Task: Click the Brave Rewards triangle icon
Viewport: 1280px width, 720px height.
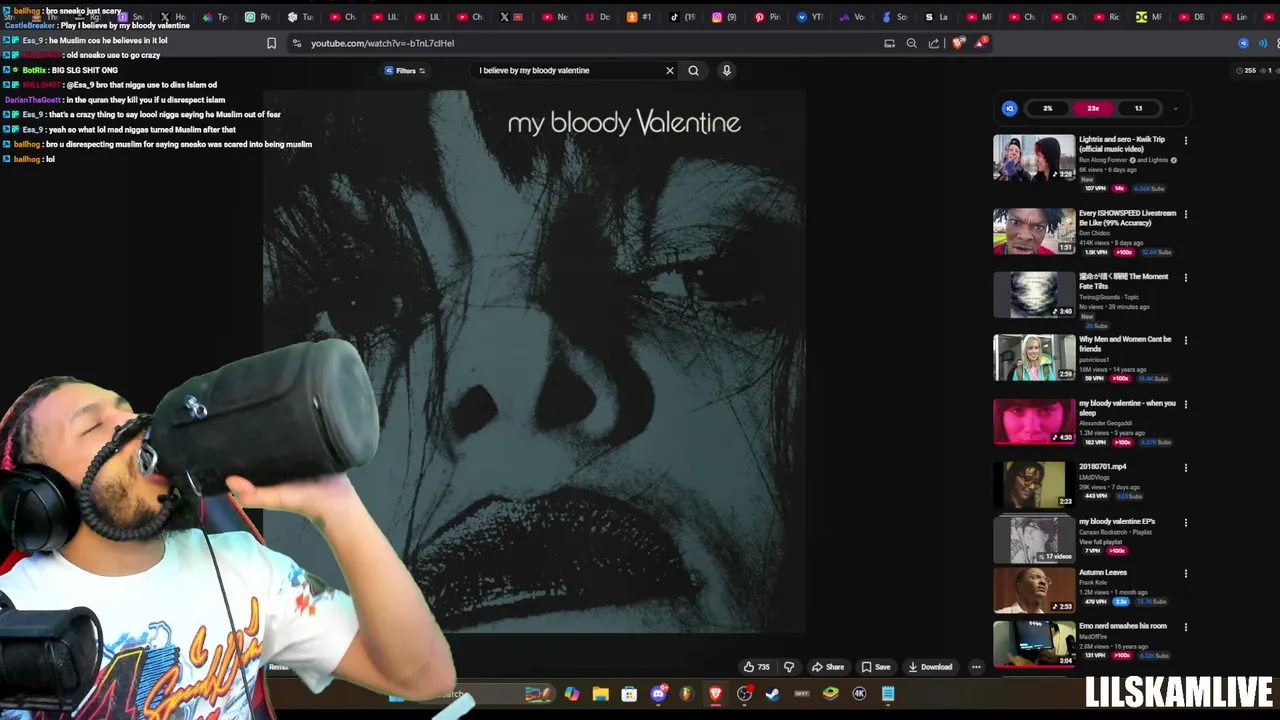Action: click(982, 43)
